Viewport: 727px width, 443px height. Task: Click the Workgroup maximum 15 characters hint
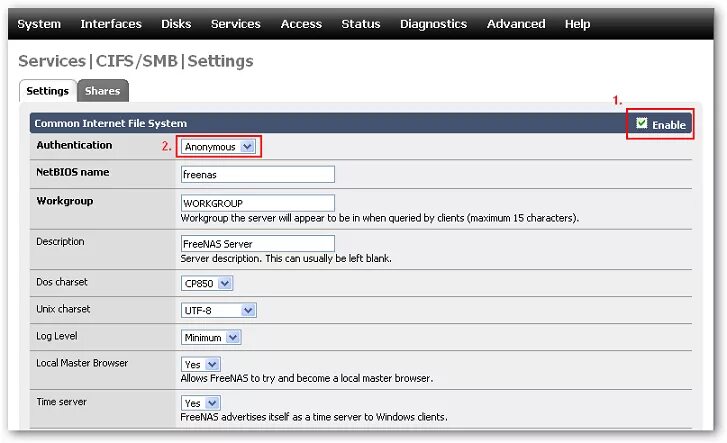point(379,218)
